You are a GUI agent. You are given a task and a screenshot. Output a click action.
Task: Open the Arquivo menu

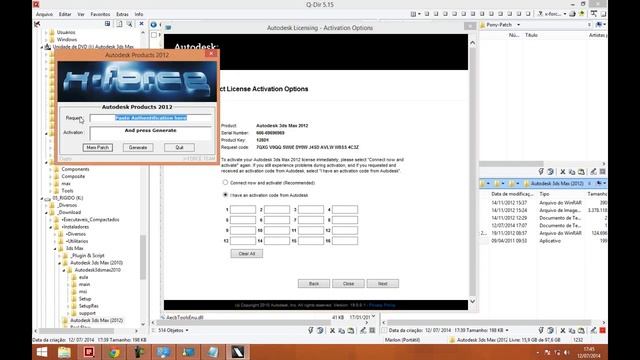pyautogui.click(x=44, y=14)
